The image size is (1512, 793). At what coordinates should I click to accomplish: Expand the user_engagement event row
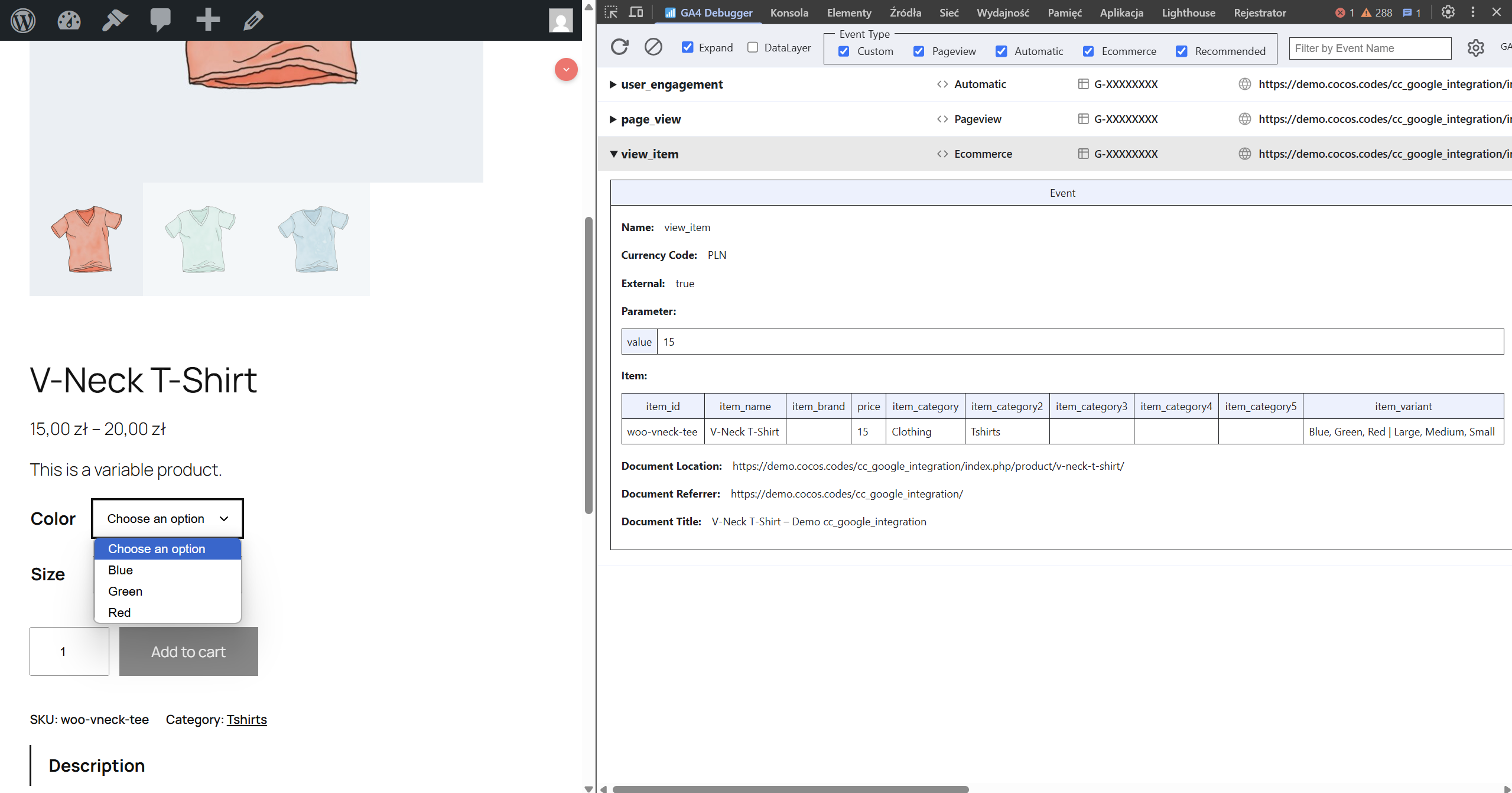(x=613, y=84)
